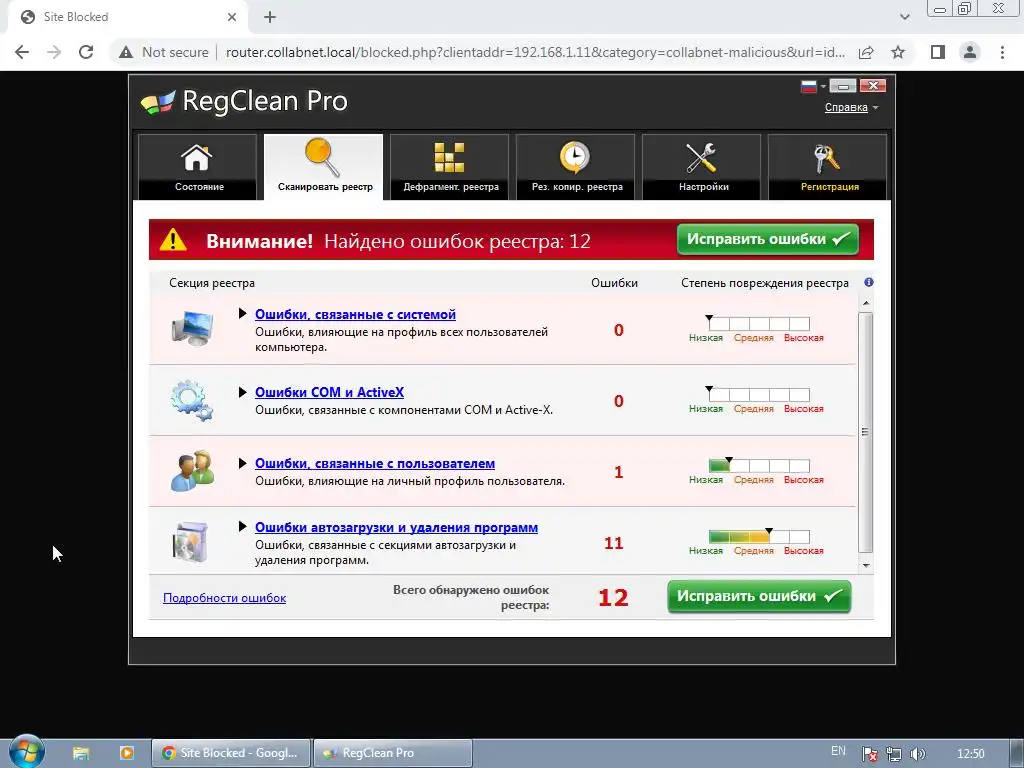Open the Справка help menu
1024x768 pixels.
coord(851,108)
